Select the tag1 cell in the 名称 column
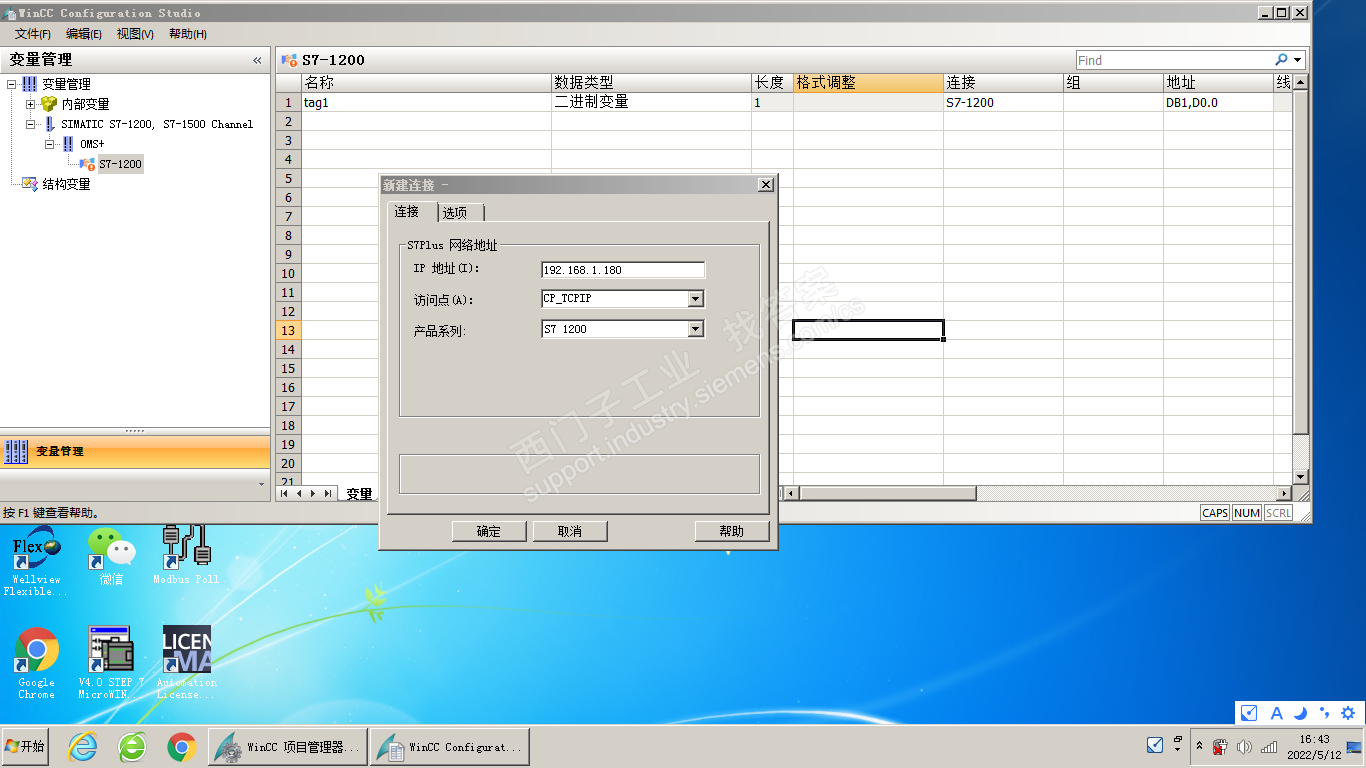This screenshot has height=768, width=1366. click(x=427, y=102)
